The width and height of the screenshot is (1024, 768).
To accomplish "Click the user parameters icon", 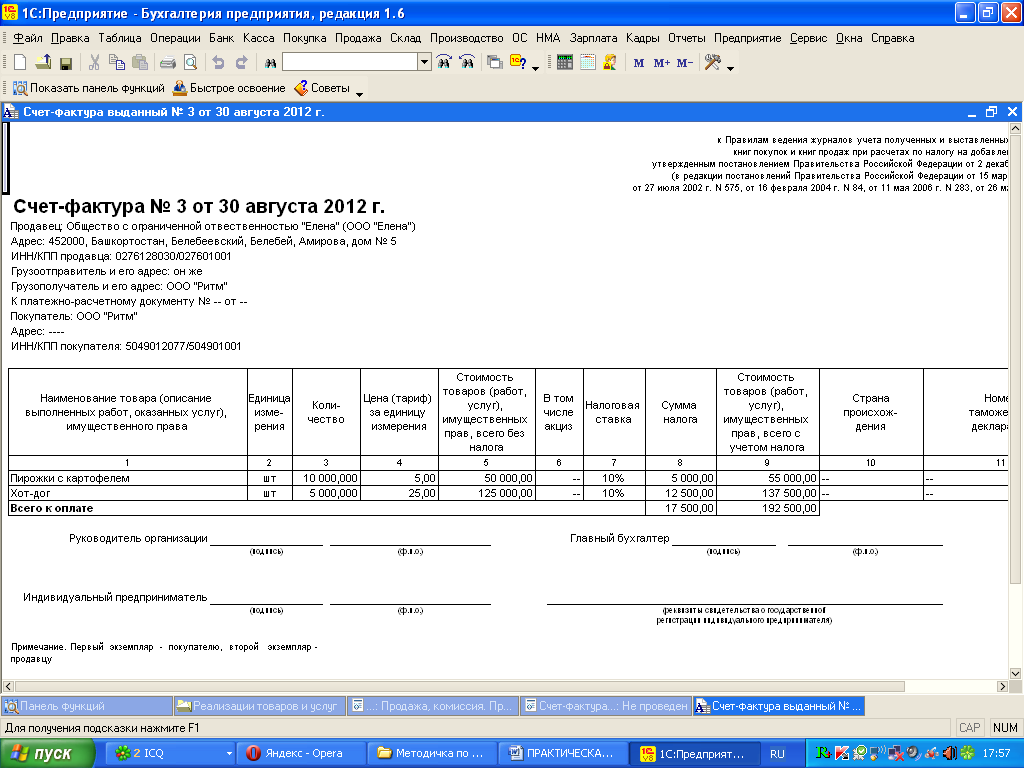I will [610, 63].
